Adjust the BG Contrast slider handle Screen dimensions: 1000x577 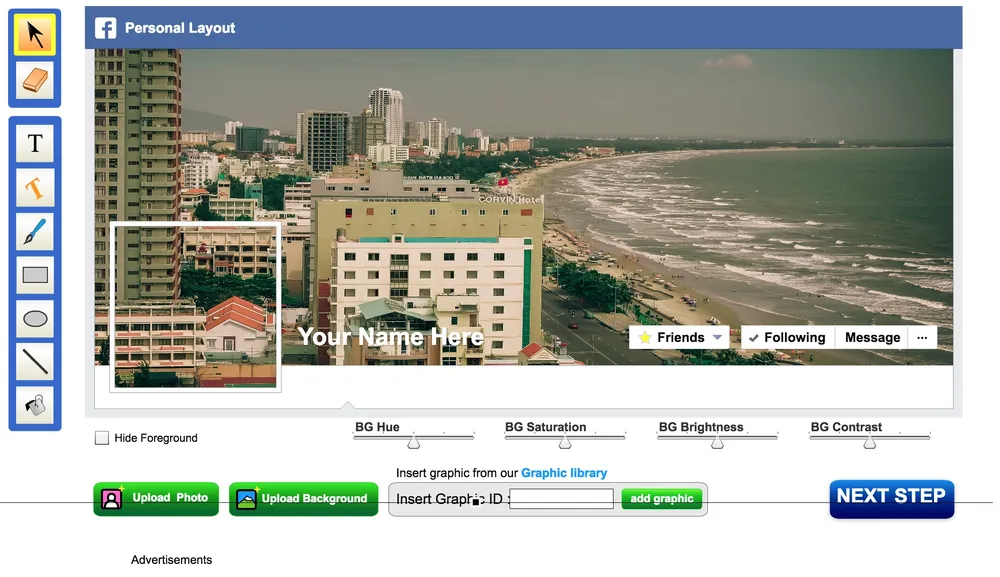pyautogui.click(x=870, y=442)
